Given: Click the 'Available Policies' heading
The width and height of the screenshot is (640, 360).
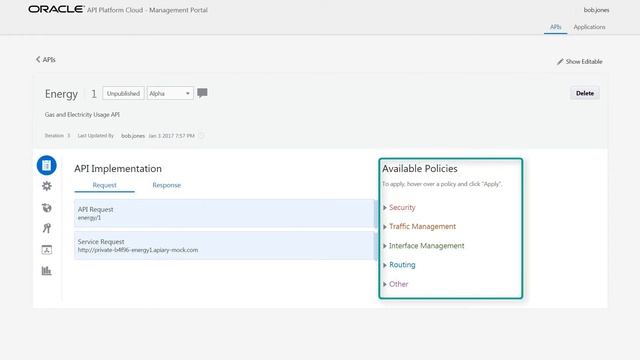Looking at the screenshot, I should [420, 169].
